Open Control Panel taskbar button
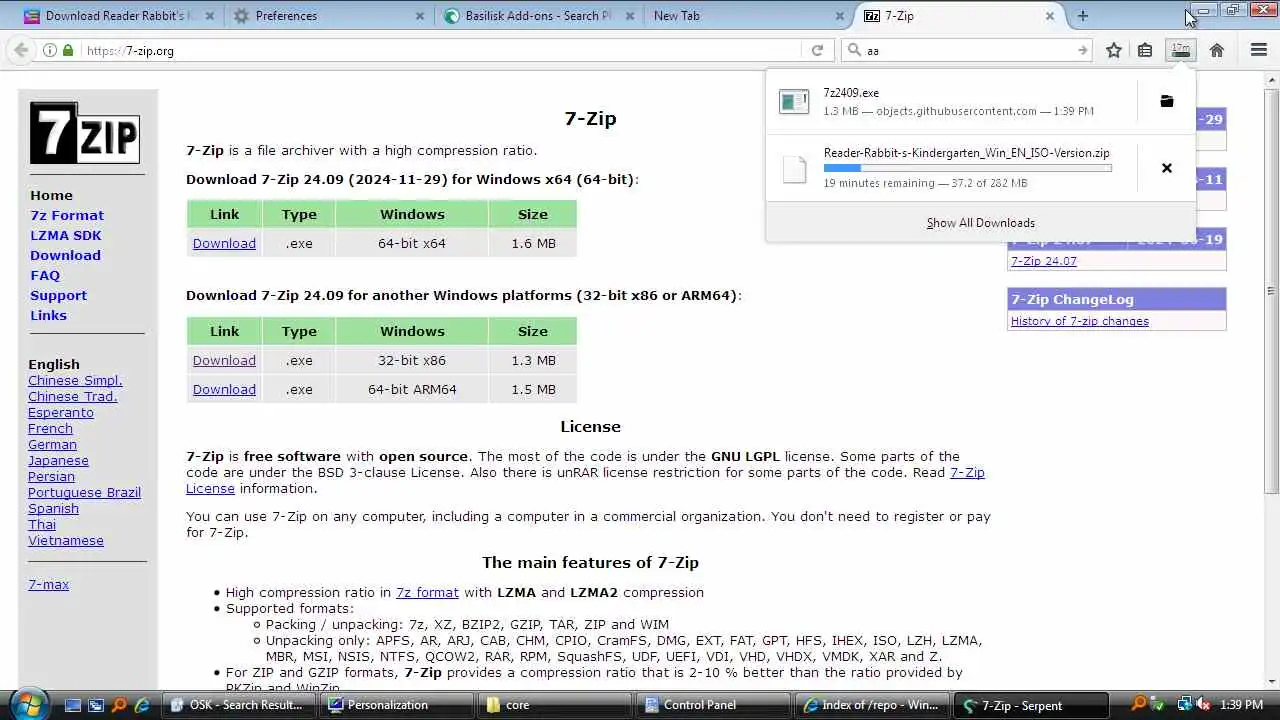The image size is (1280, 720). pos(715,705)
